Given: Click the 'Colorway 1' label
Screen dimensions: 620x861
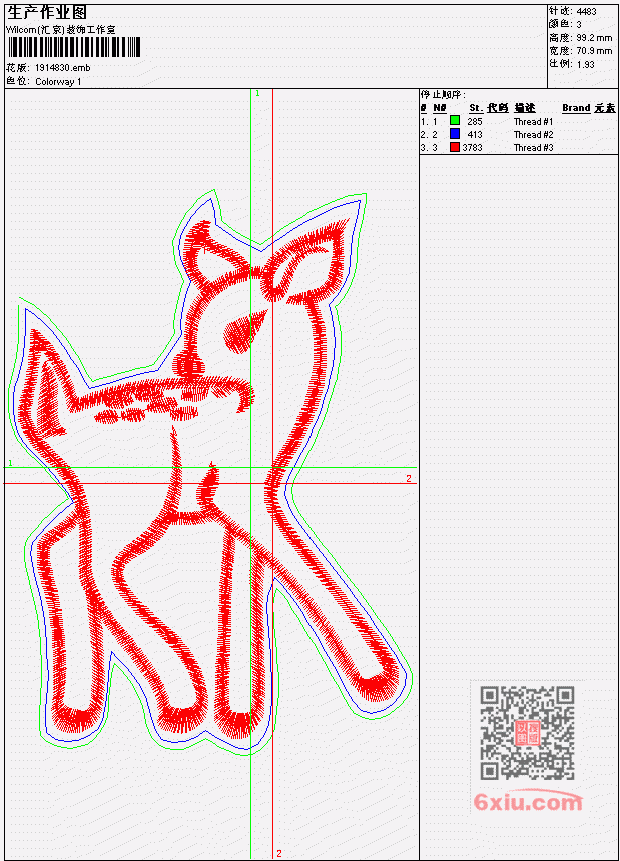Looking at the screenshot, I should coord(58,82).
